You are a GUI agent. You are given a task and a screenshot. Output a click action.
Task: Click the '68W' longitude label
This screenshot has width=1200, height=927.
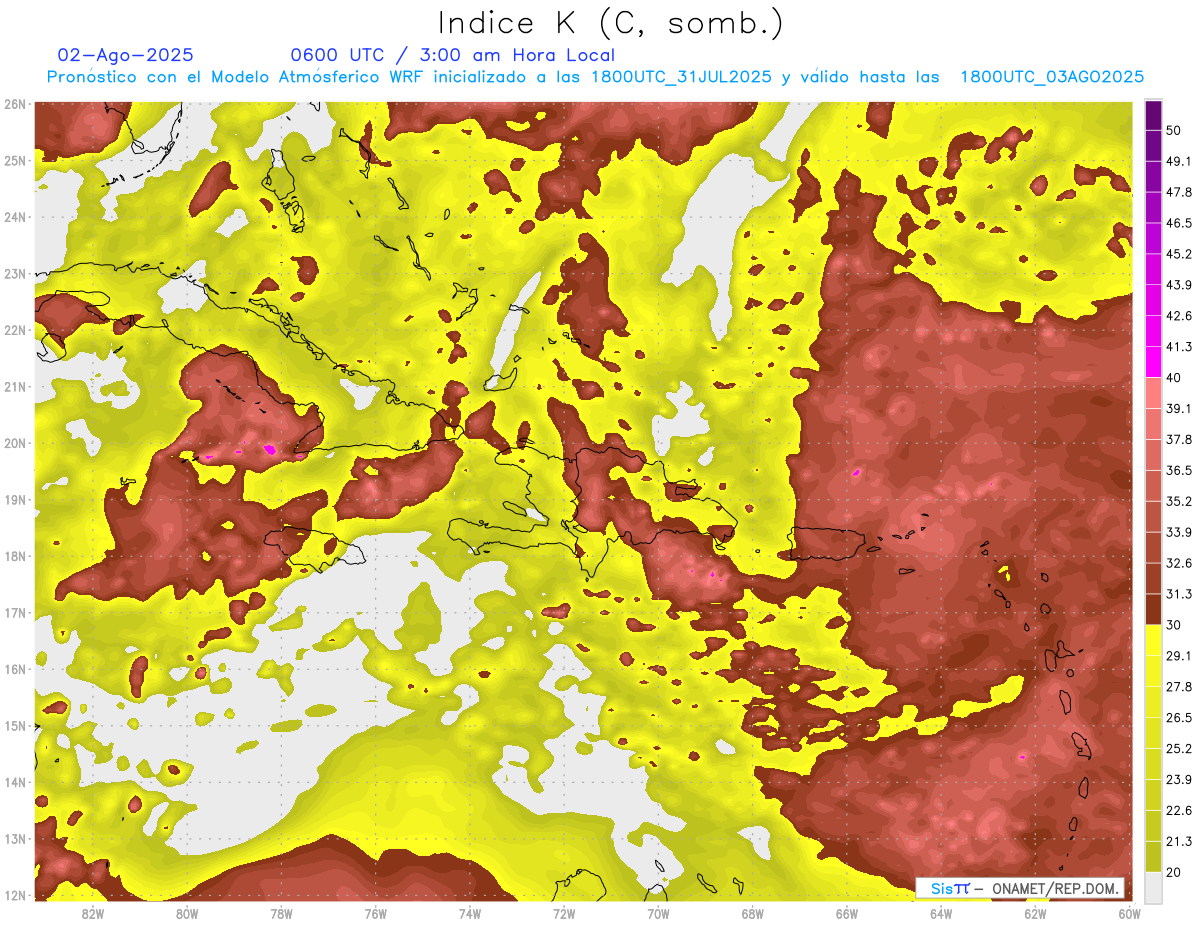point(752,913)
